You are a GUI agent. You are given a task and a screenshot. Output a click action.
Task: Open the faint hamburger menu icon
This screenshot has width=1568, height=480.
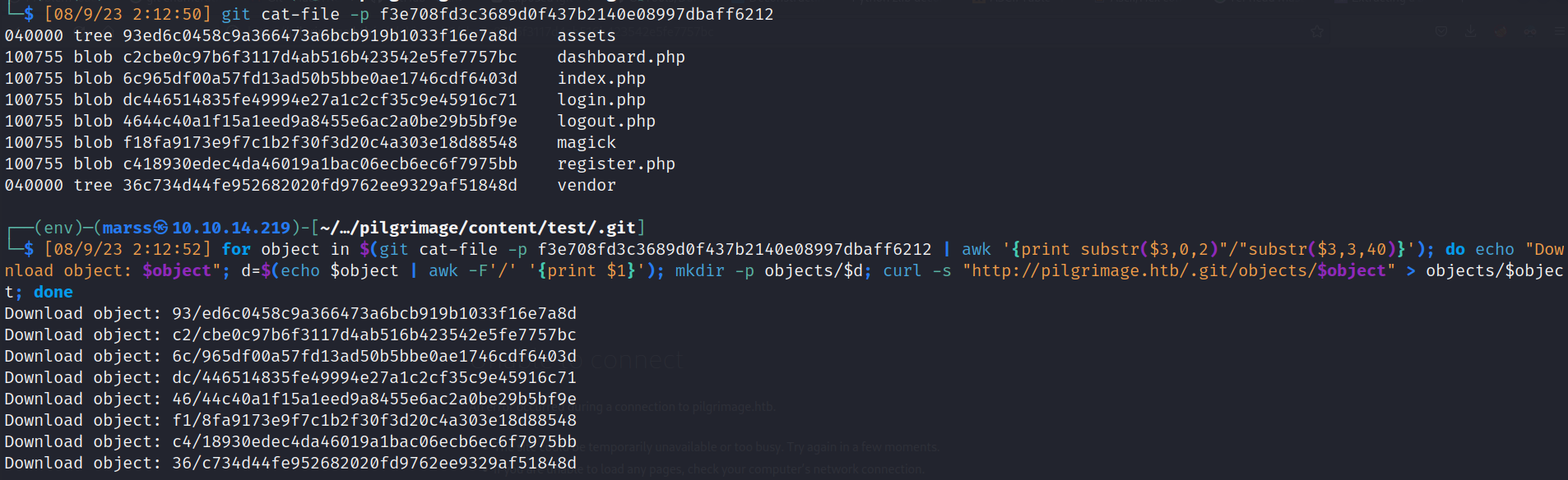point(1560,31)
